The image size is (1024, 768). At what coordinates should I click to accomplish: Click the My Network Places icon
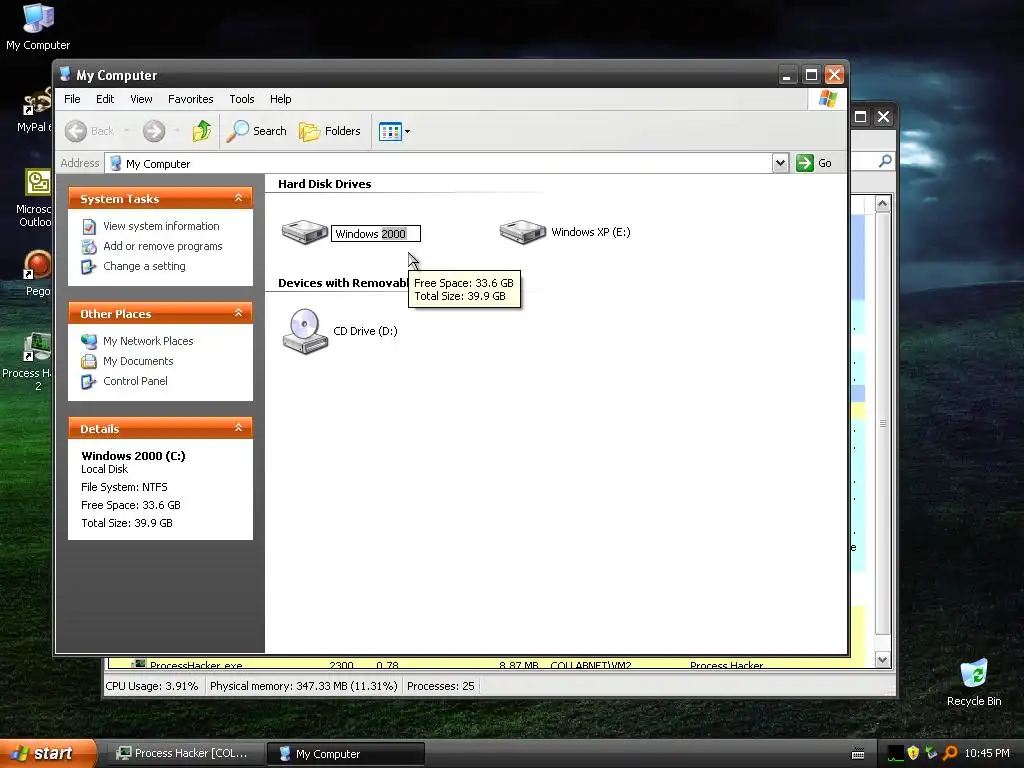89,342
